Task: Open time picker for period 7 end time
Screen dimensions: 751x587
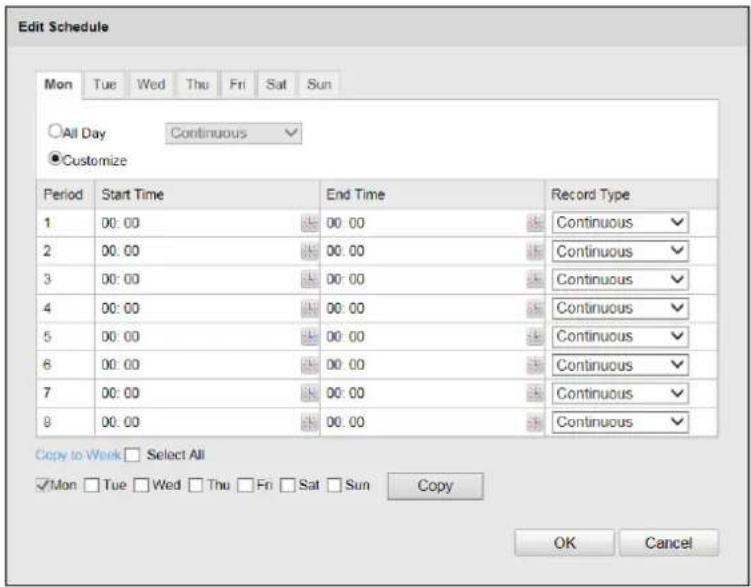Action: click(535, 393)
